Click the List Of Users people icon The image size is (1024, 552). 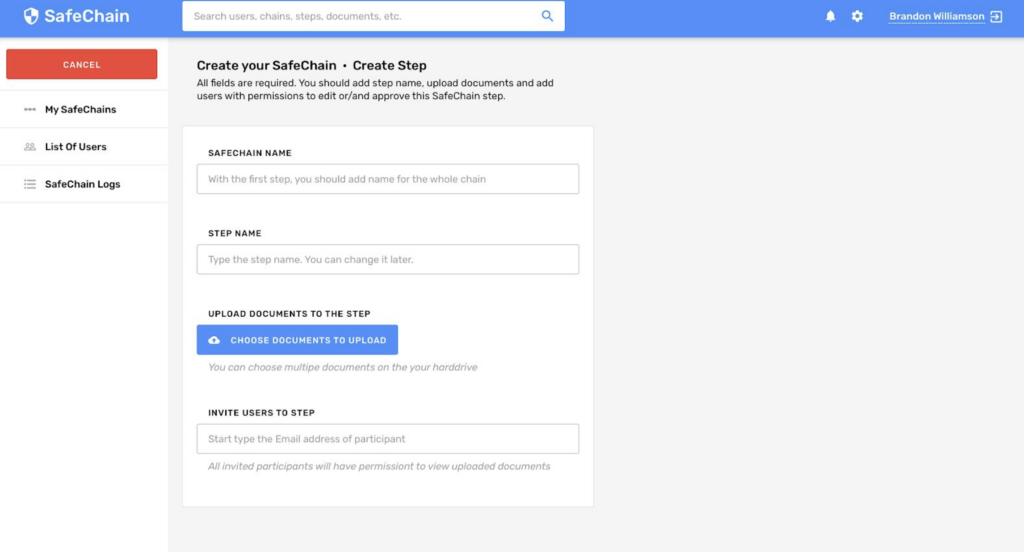30,147
